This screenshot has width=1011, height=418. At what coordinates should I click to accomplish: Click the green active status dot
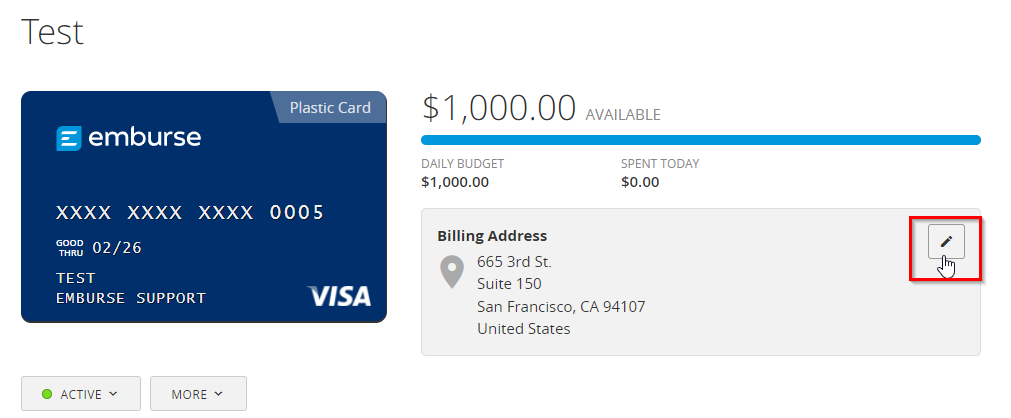47,394
